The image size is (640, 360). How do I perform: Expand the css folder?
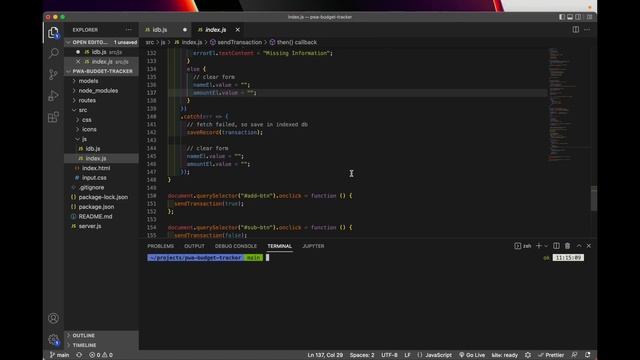(x=87, y=120)
